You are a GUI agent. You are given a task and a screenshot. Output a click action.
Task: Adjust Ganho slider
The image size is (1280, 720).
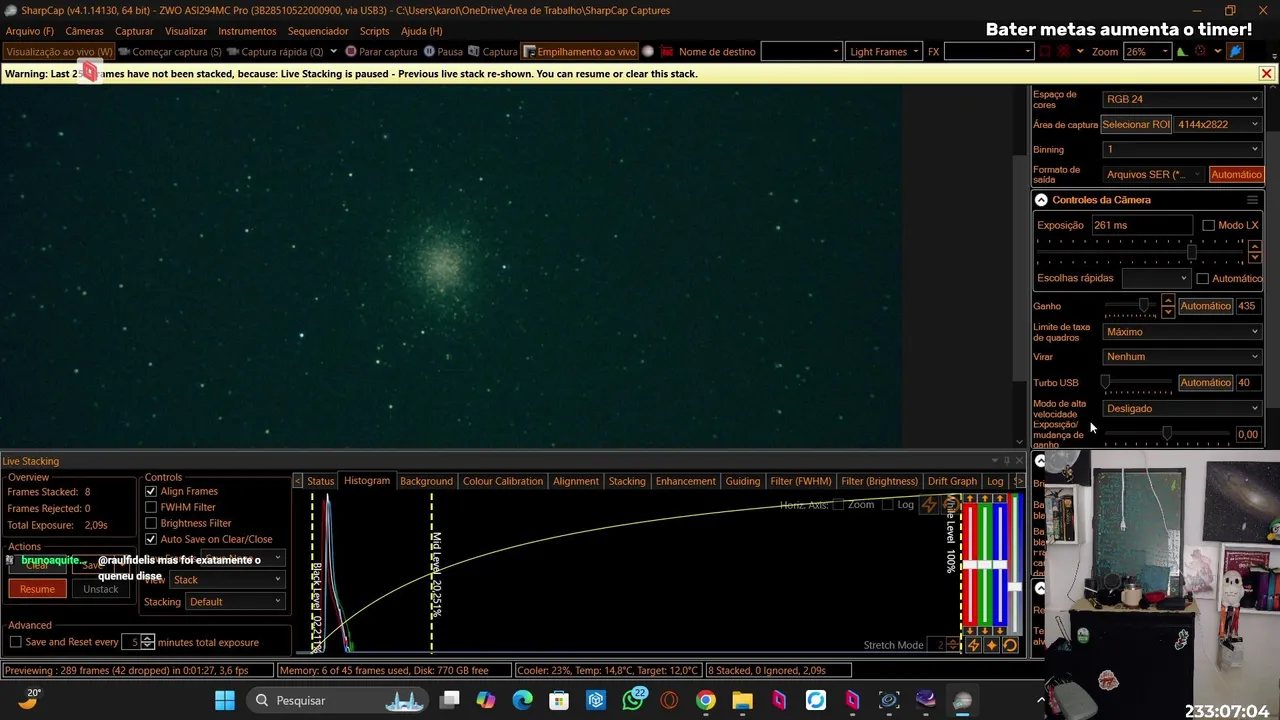[1144, 306]
